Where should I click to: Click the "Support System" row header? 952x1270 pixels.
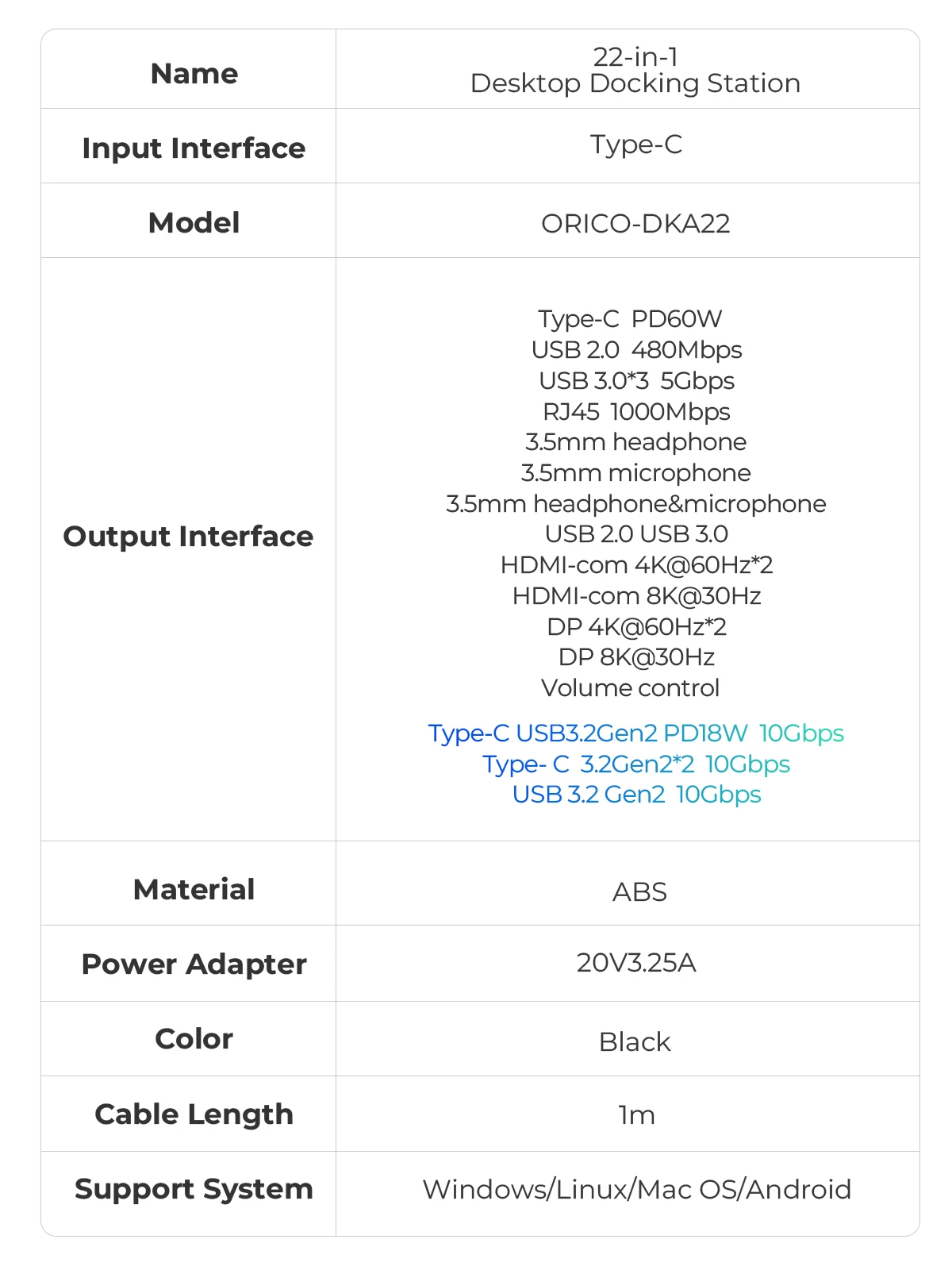(x=194, y=1189)
